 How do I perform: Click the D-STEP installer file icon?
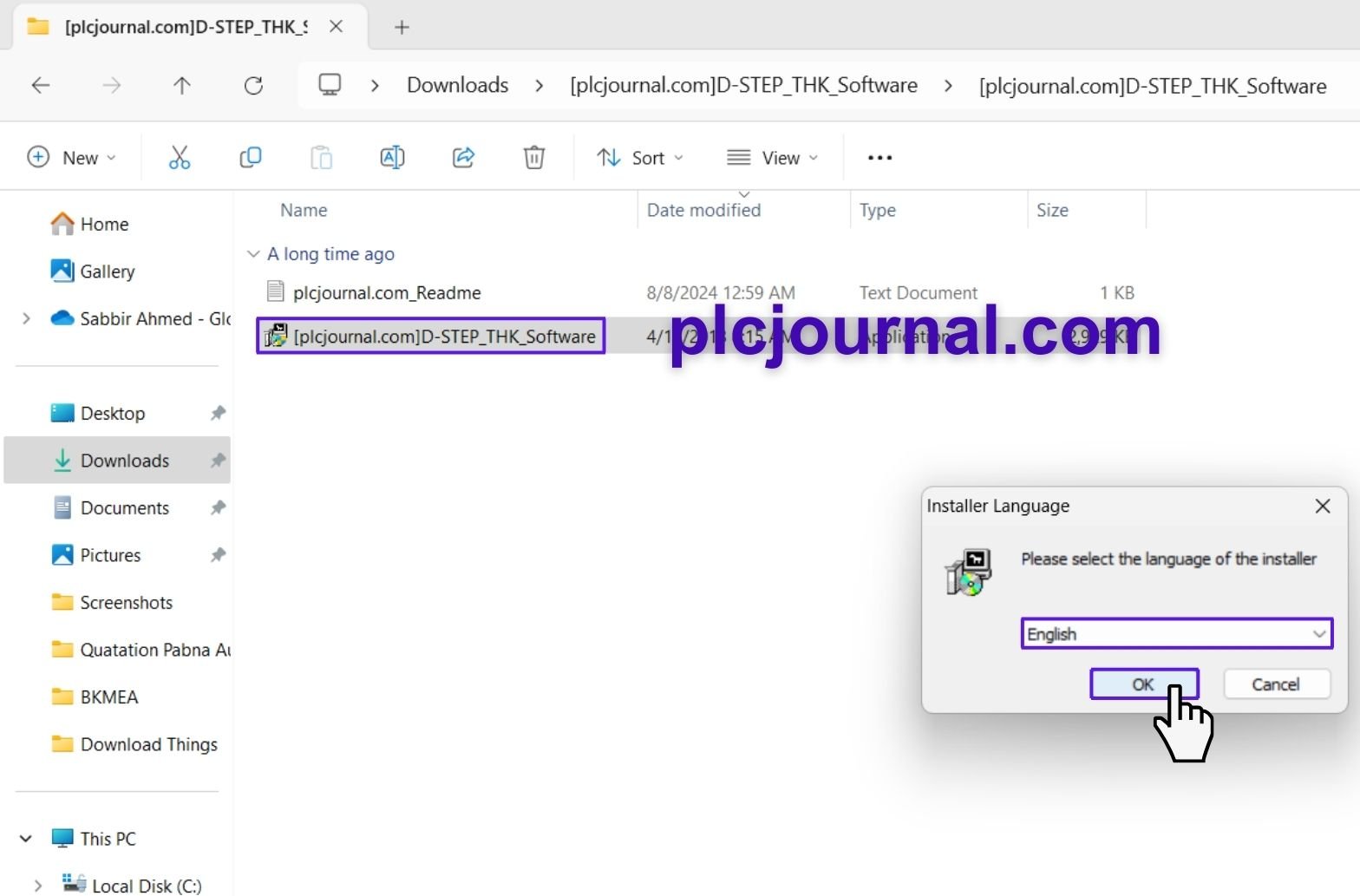tap(276, 336)
